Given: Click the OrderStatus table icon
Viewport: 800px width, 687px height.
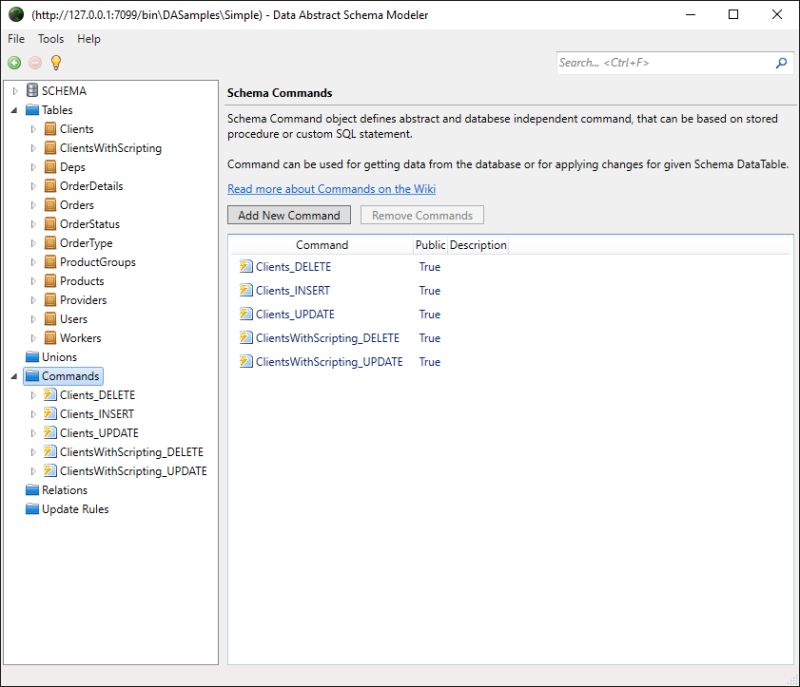Looking at the screenshot, I should (50, 224).
